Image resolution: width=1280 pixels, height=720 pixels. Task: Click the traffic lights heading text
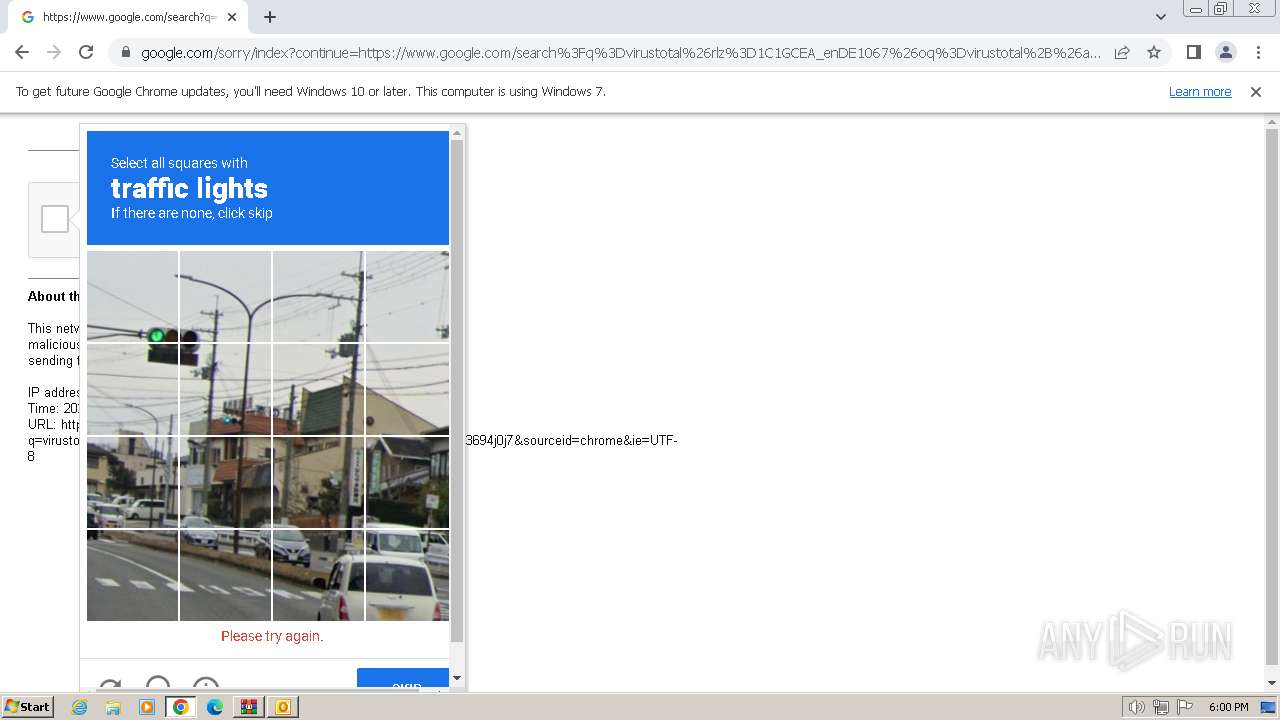pyautogui.click(x=189, y=188)
